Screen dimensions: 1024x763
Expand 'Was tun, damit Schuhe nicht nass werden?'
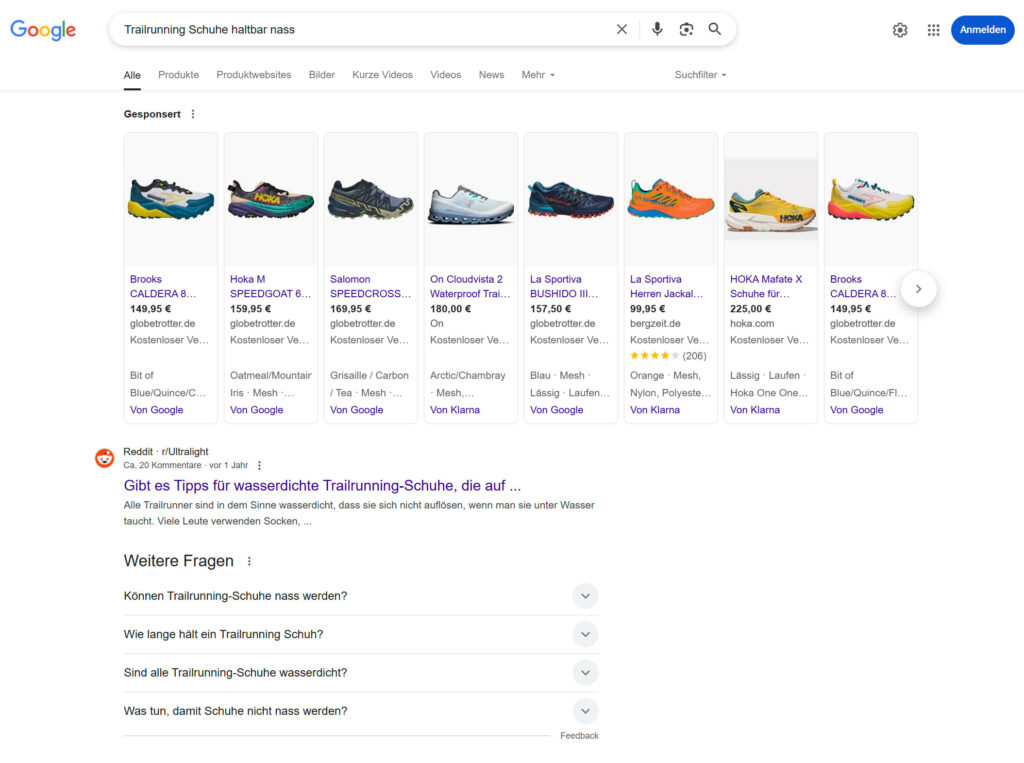360,711
